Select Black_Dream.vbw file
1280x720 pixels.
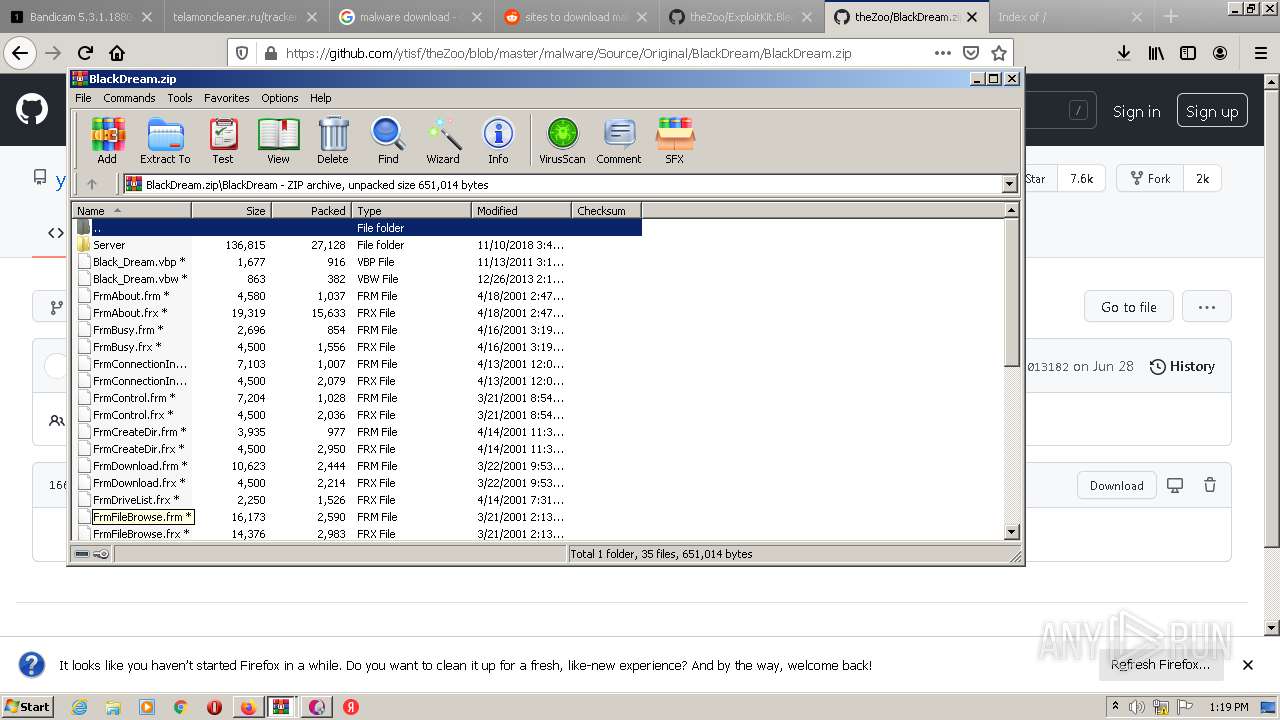point(356,279)
